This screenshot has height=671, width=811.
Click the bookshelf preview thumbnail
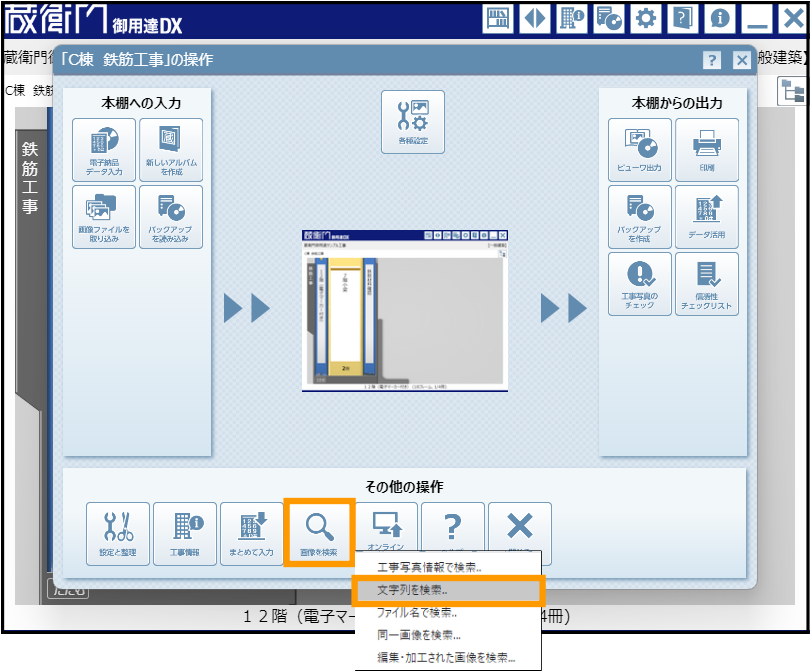tap(405, 310)
